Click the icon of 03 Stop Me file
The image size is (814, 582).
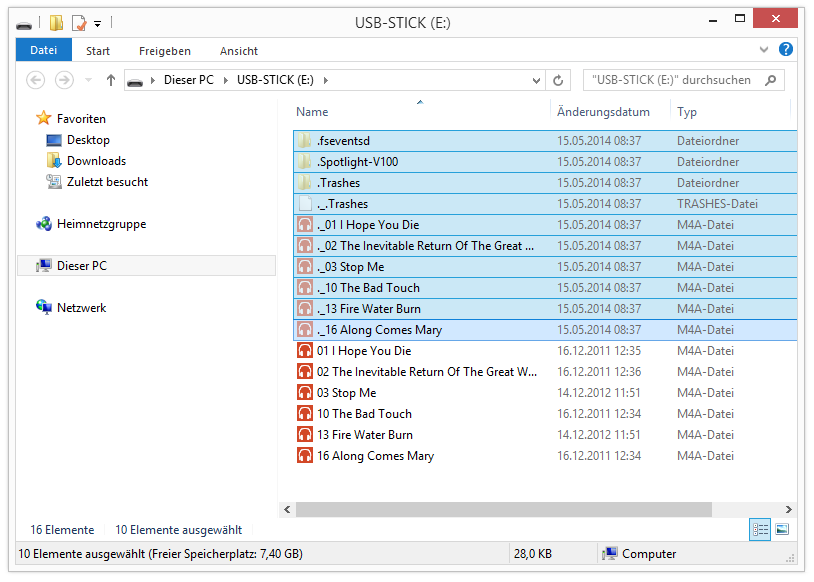point(305,393)
